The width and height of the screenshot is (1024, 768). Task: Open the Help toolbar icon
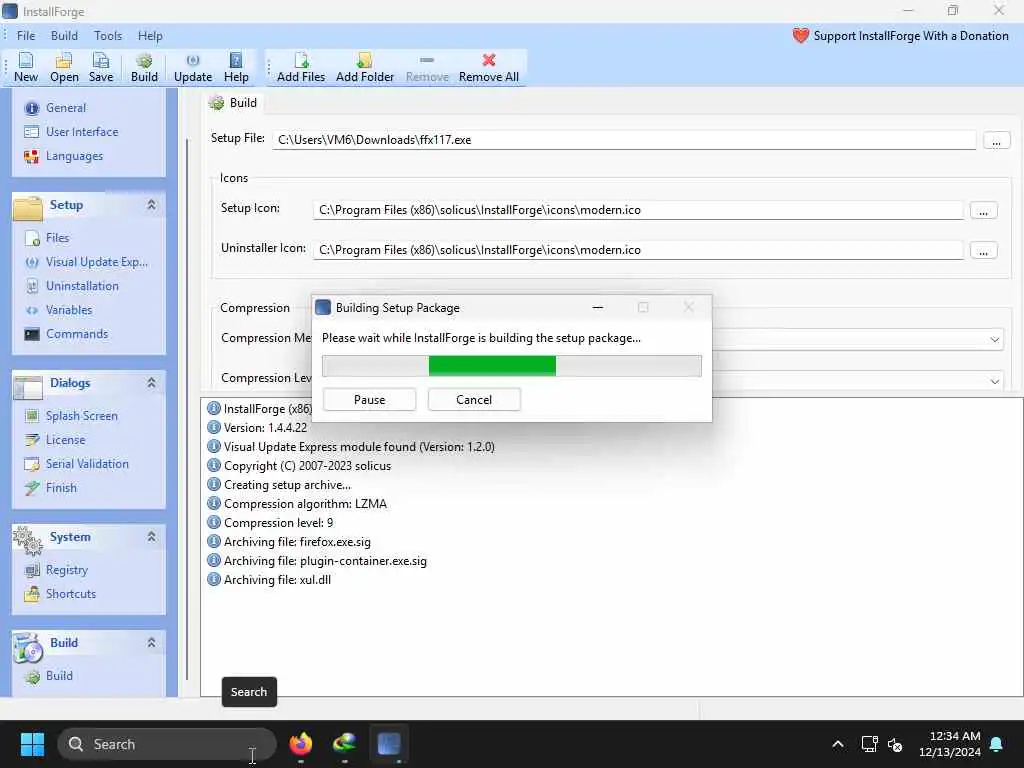236,67
